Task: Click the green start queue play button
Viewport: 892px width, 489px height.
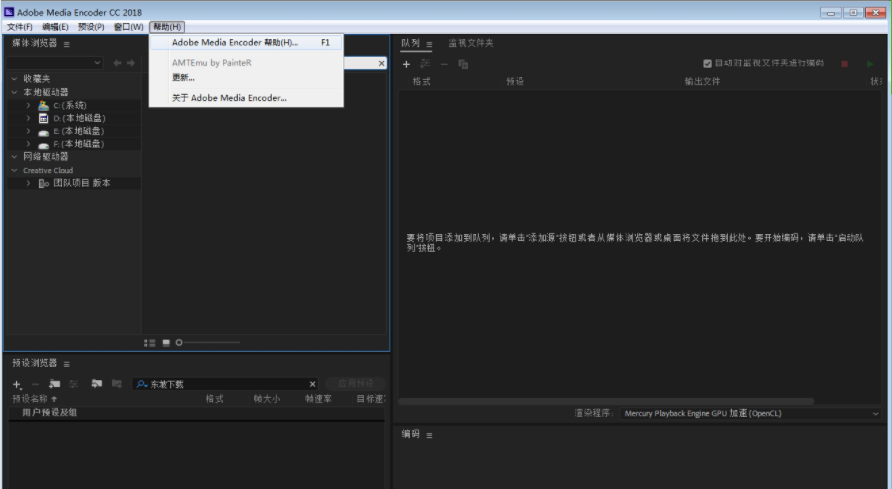Action: click(870, 64)
